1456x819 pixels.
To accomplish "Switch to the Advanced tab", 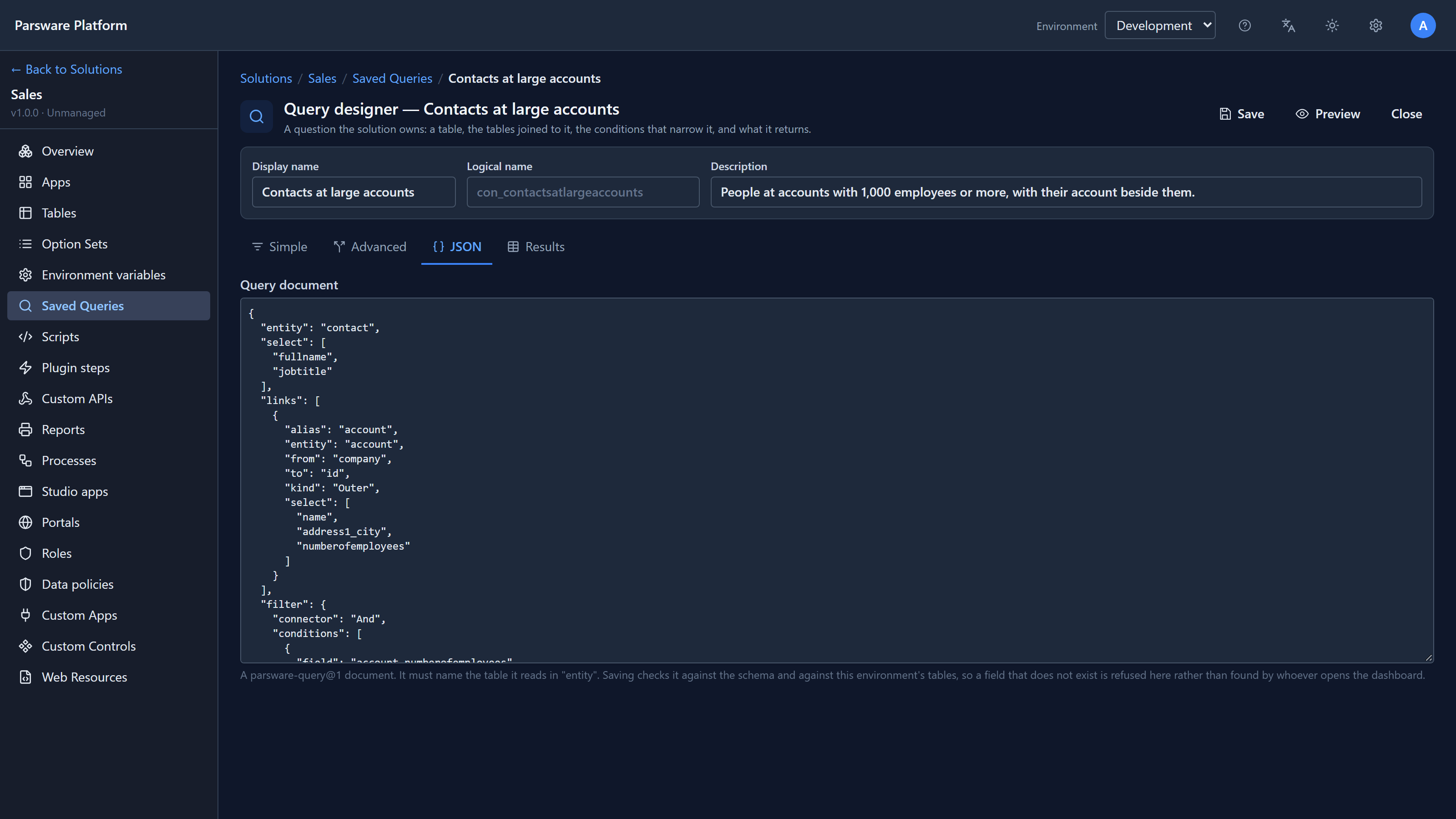I will point(369,247).
